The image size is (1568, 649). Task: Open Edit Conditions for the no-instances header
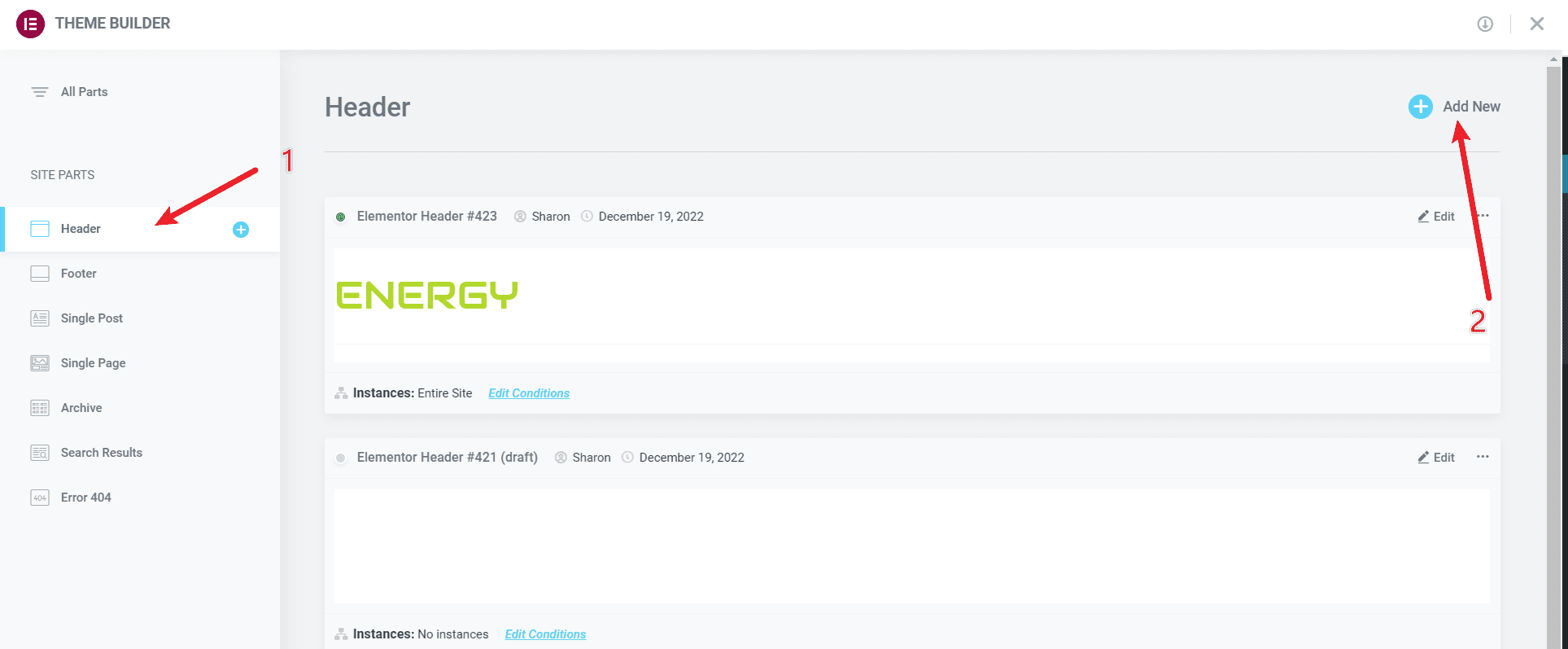coord(545,634)
